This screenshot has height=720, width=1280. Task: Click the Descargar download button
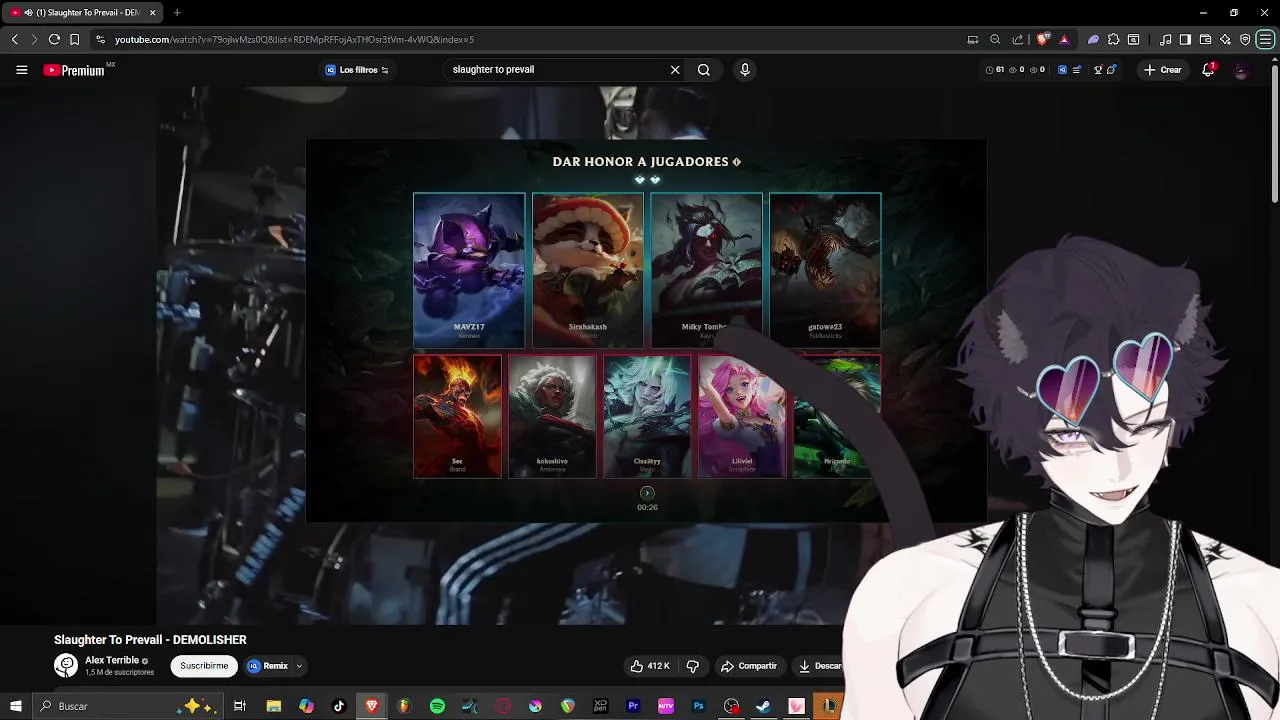click(x=821, y=666)
